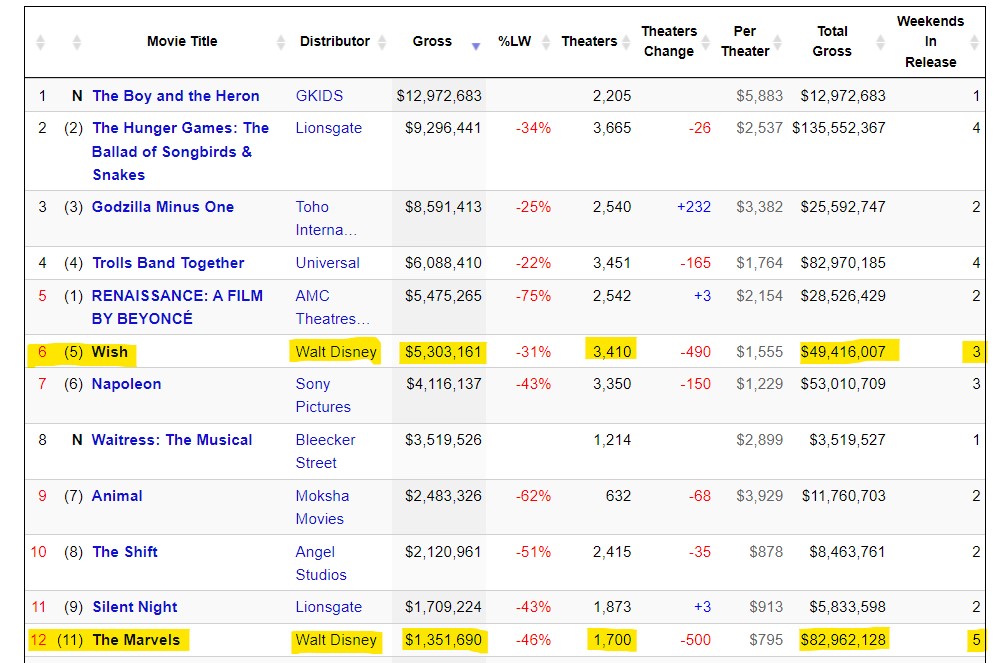Click sort arrows beside %LW header
997x663 pixels.
coord(547,43)
